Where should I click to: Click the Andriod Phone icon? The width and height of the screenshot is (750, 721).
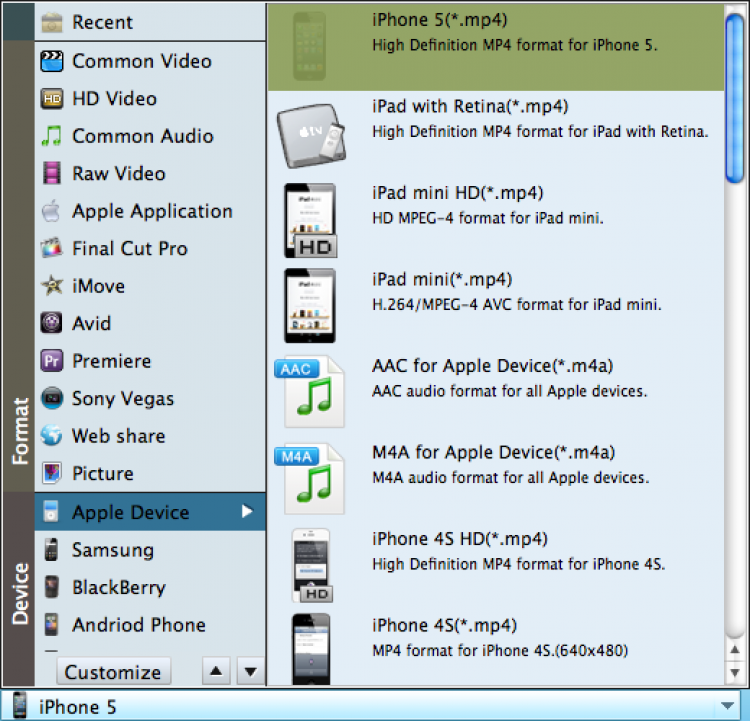(51, 624)
